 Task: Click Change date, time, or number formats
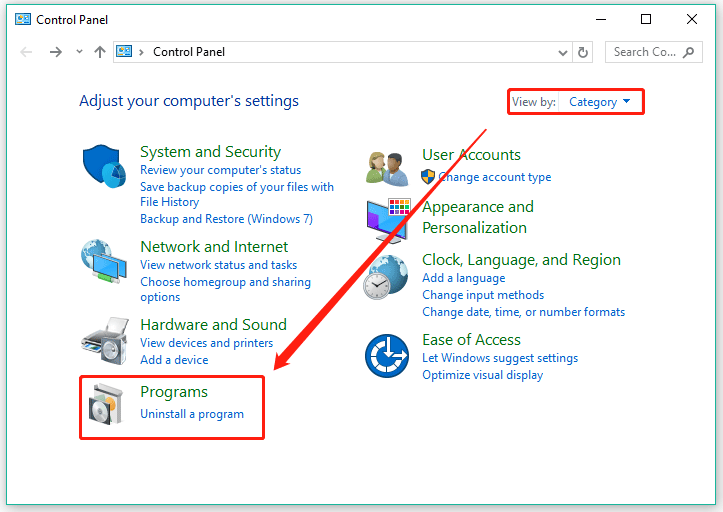(523, 312)
